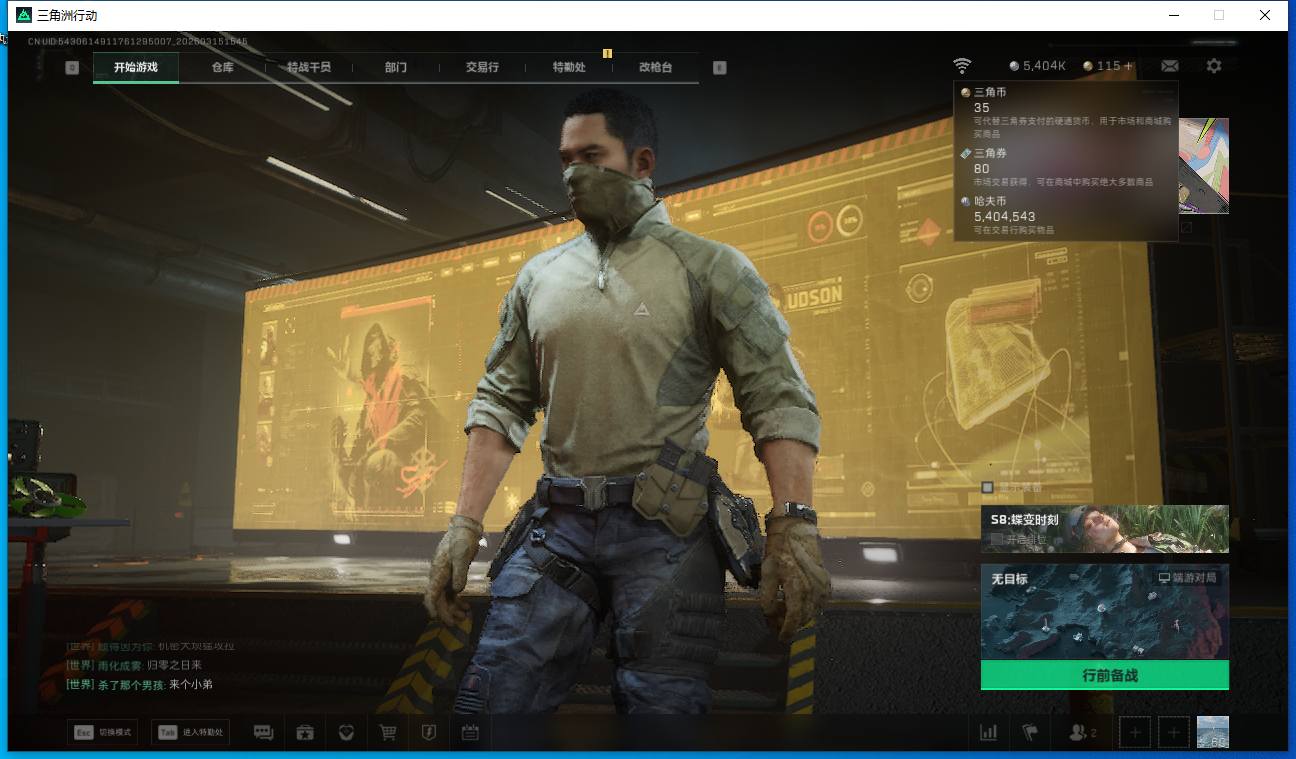The image size is (1296, 759).
Task: Open the 特勤处 tab
Action: pyautogui.click(x=569, y=67)
